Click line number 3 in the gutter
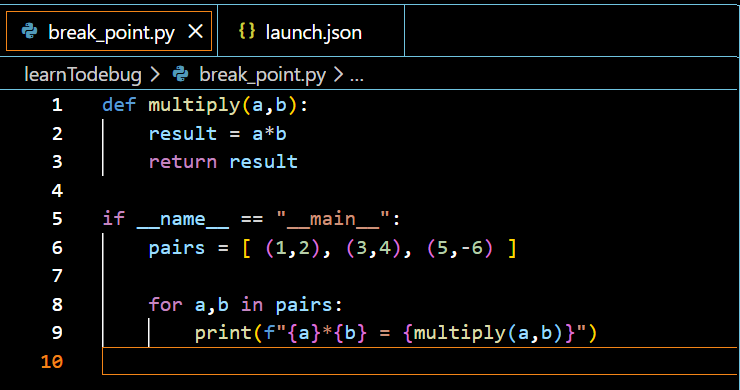740x390 pixels. pyautogui.click(x=57, y=162)
